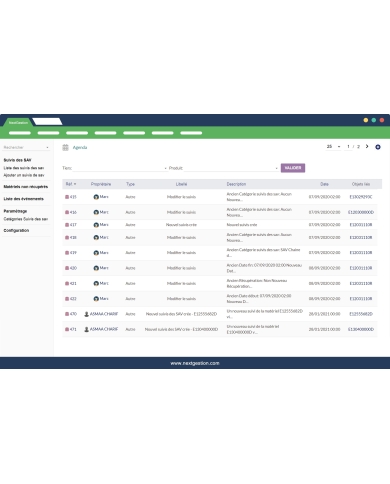Image resolution: width=390 pixels, height=484 pixels.
Task: Click the 'Autre' type cell in row 471
Action: 130,329
